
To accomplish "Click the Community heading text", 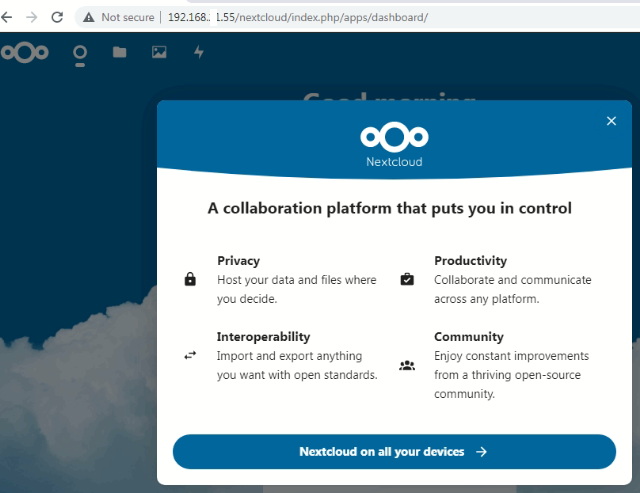I will [x=469, y=337].
